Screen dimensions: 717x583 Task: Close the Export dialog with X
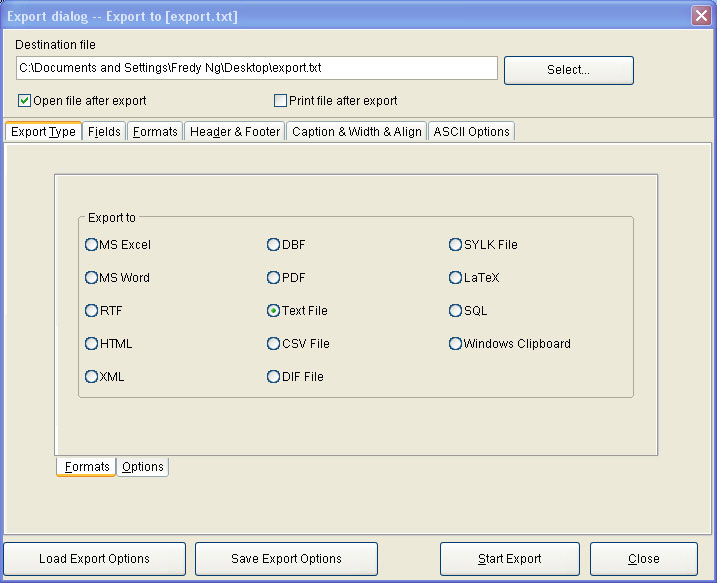[x=701, y=16]
